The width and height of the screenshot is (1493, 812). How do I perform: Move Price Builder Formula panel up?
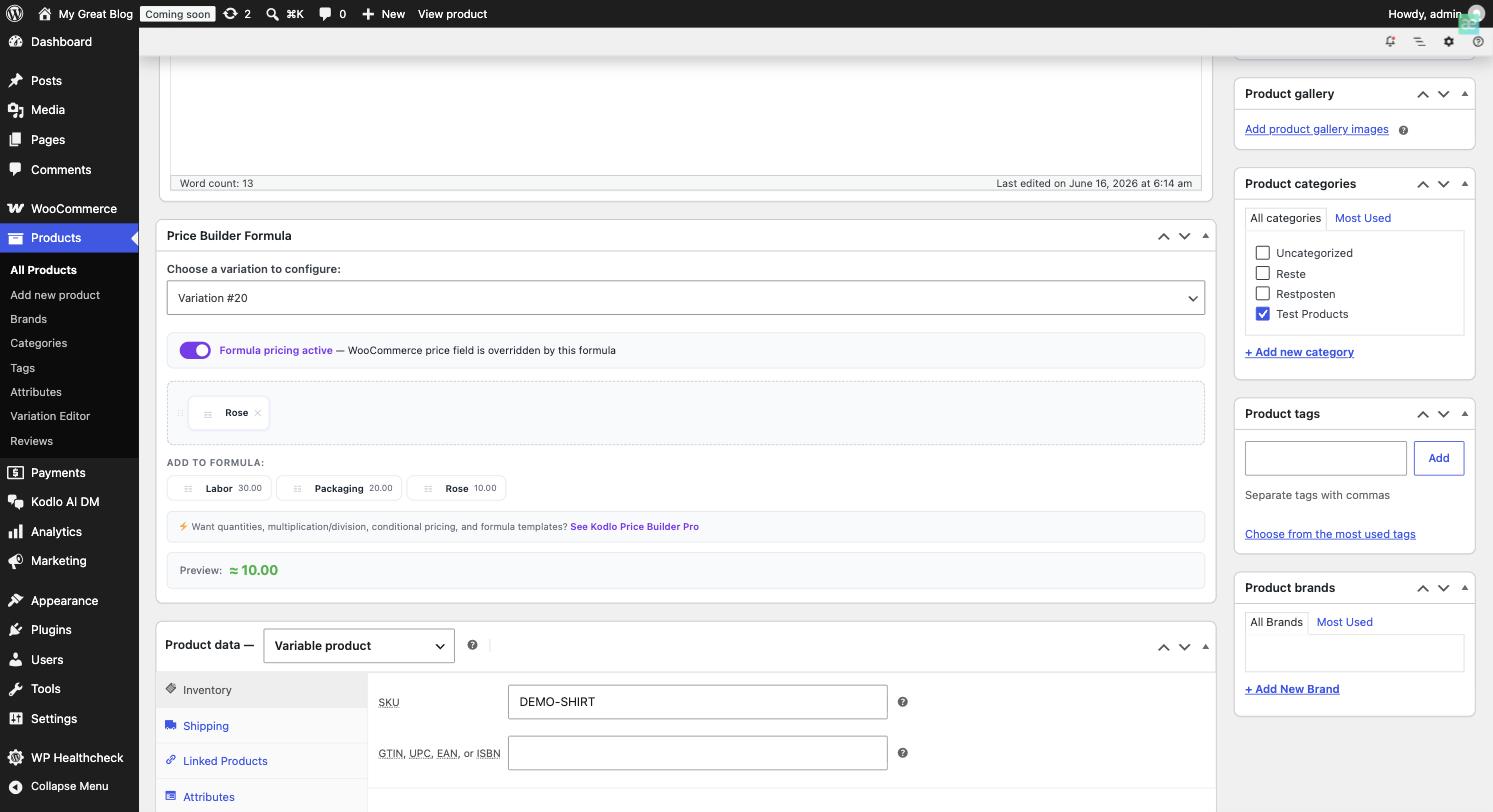pos(1163,236)
